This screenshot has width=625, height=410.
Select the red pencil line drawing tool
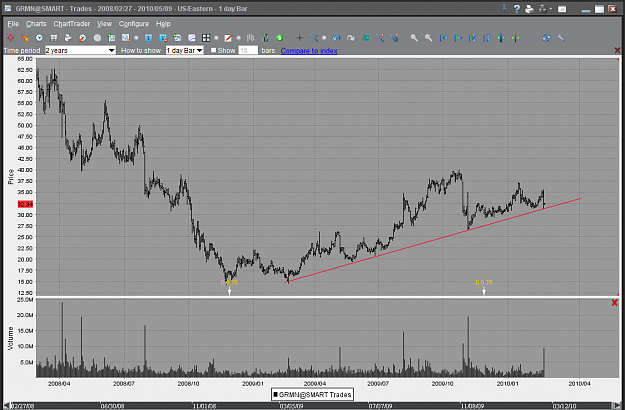(x=228, y=38)
